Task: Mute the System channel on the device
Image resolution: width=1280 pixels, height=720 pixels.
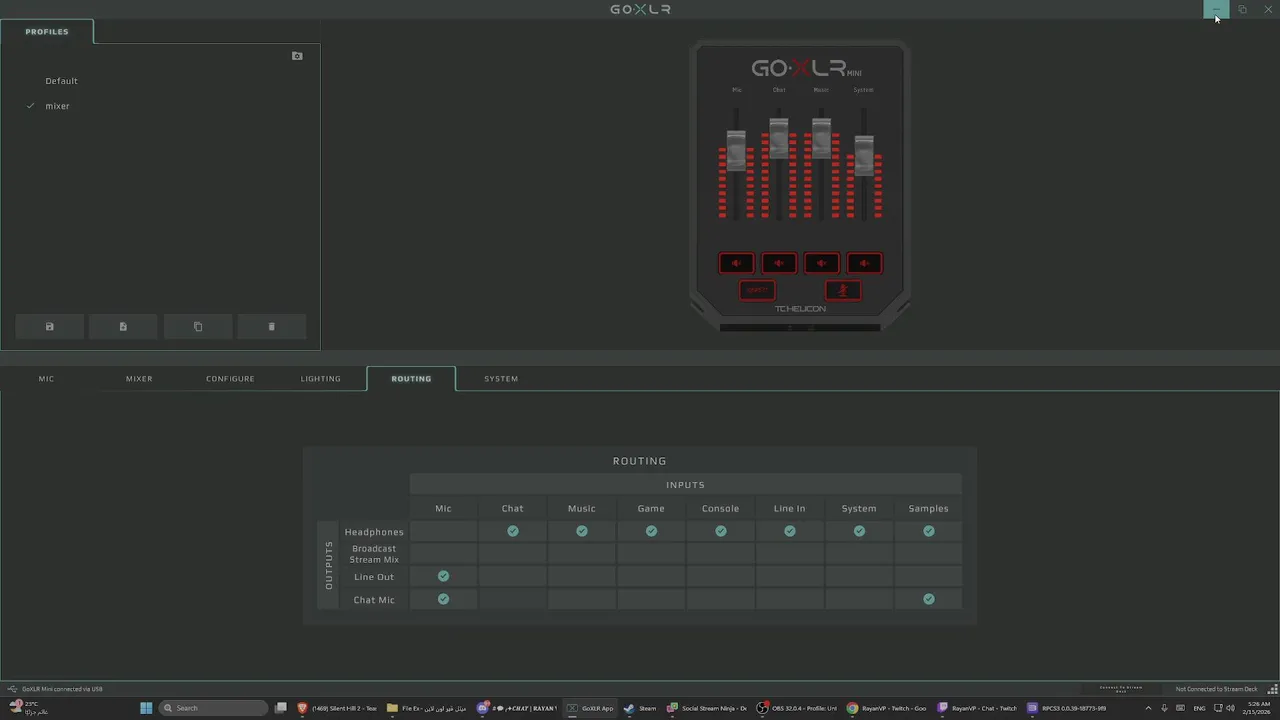Action: [865, 263]
